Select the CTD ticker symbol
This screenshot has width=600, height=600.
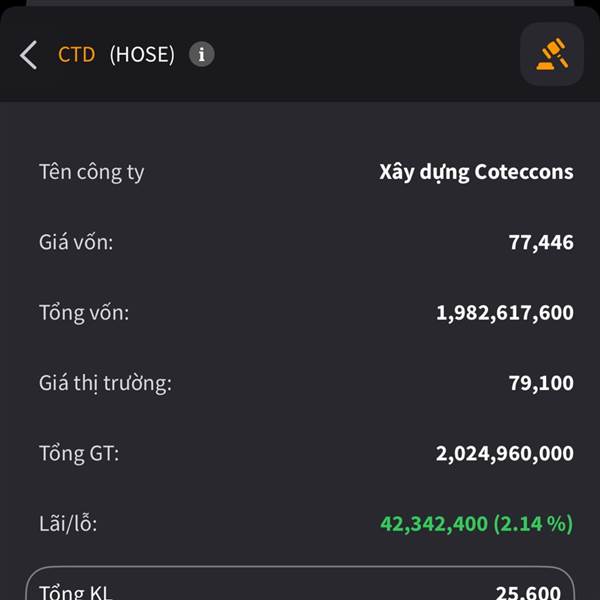click(x=76, y=54)
